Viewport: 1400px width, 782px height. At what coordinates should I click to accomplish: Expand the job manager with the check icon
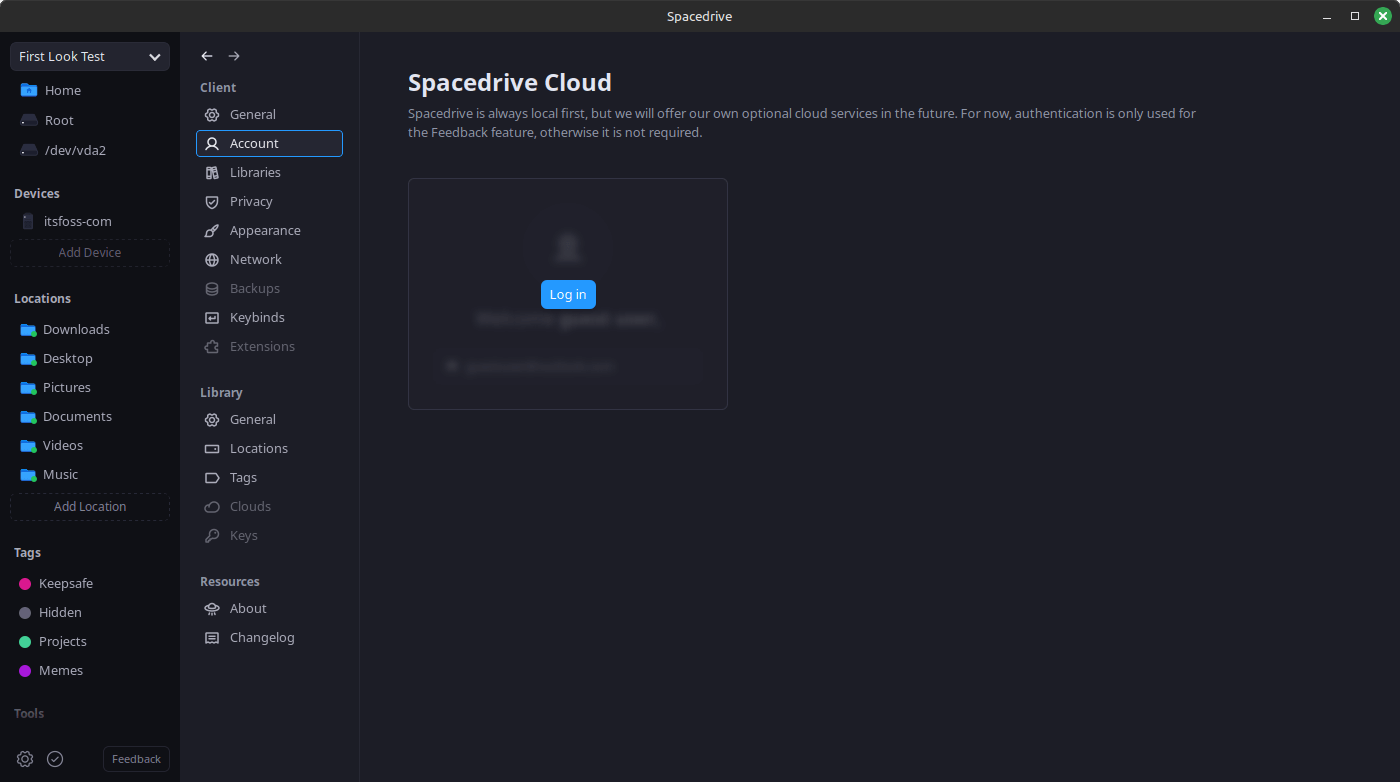point(54,758)
